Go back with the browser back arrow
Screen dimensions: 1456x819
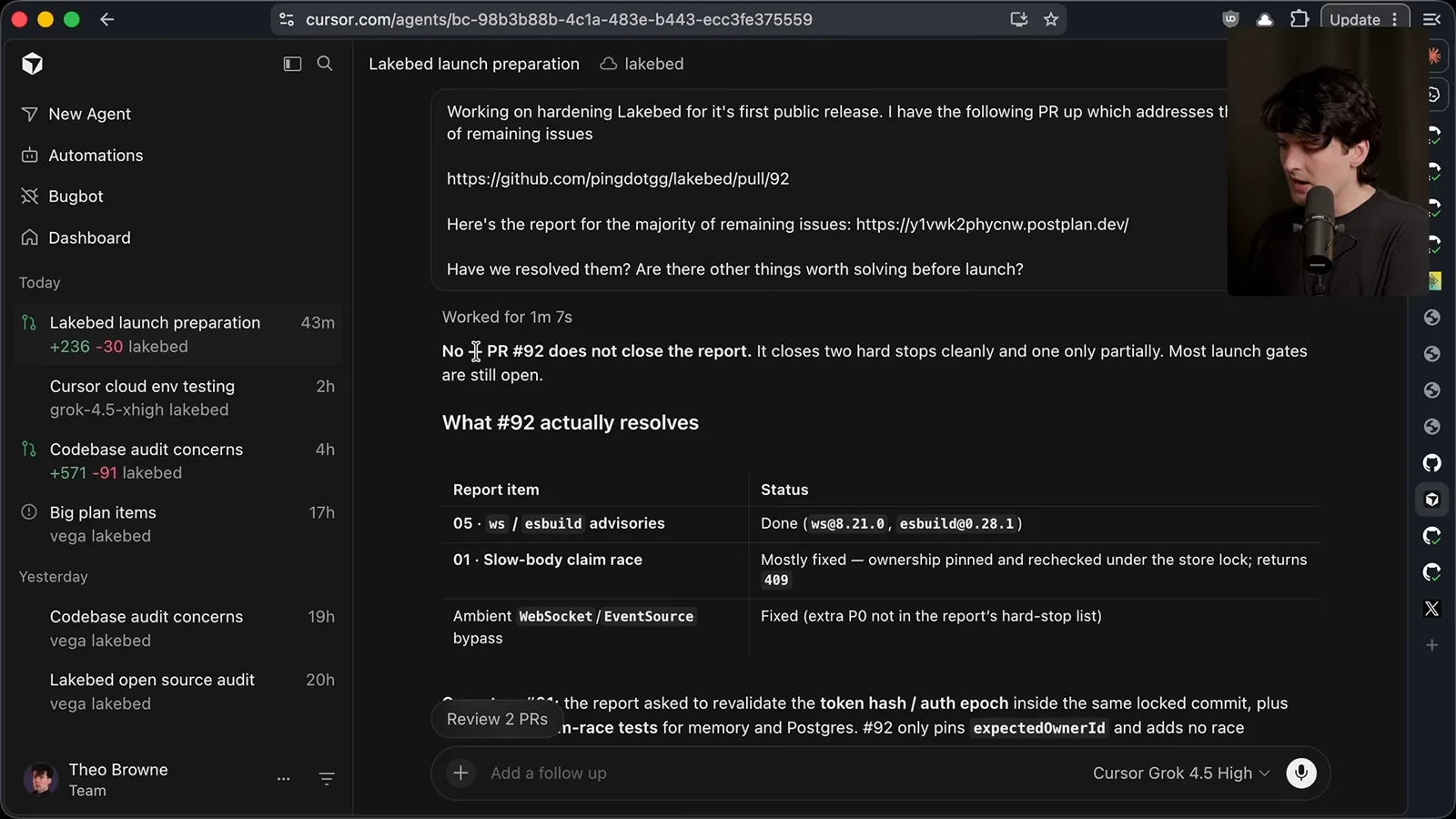[x=107, y=19]
